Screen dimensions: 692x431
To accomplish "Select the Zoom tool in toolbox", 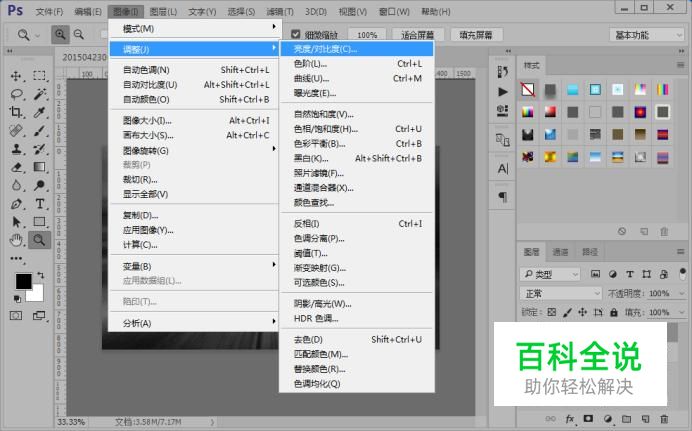I will [x=39, y=240].
